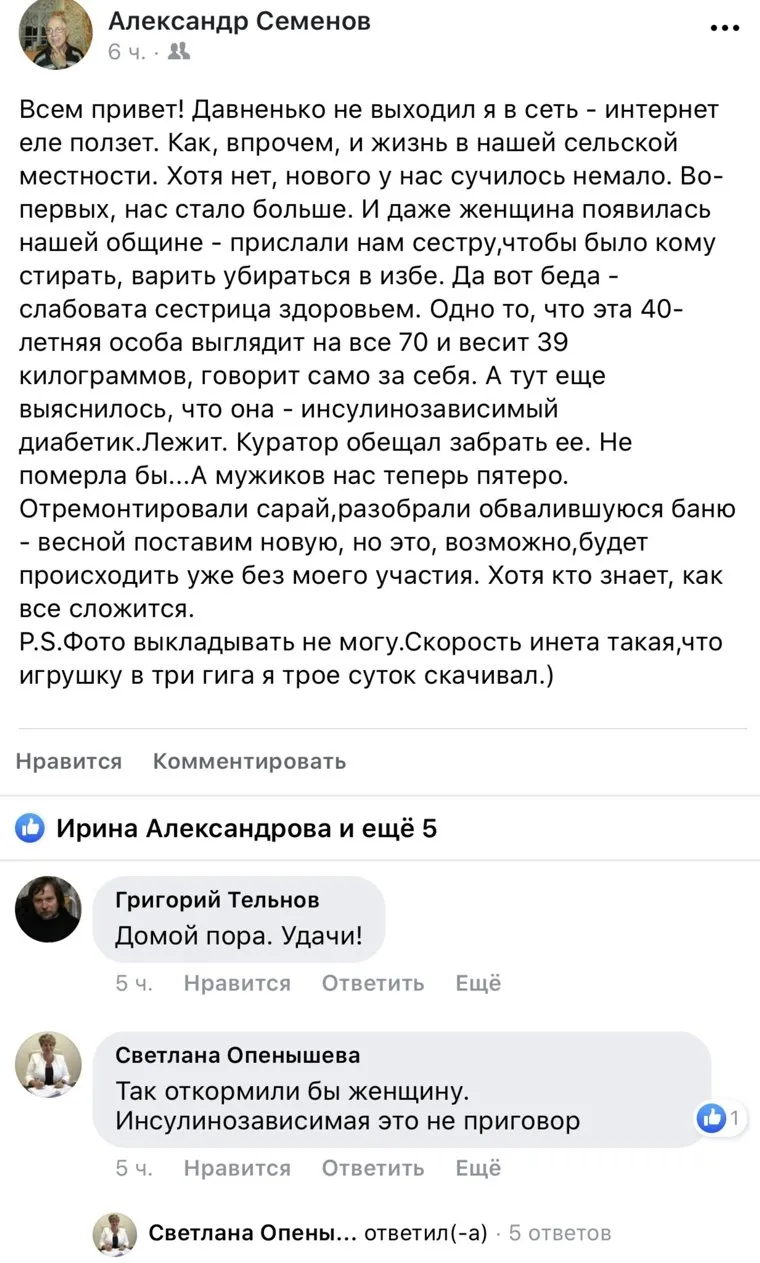Open the three-dot post options menu
Viewport: 760px width, 1263px height.
coord(724,28)
